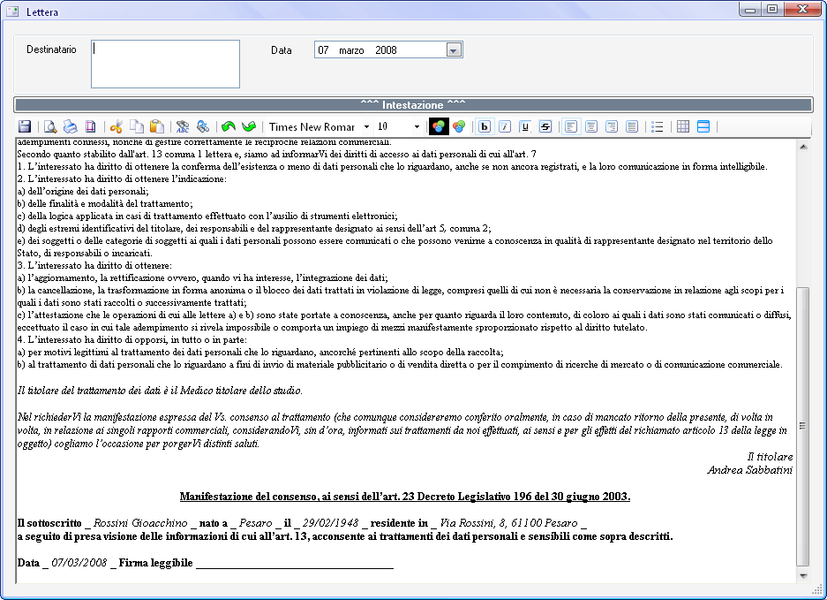Click the Print icon in toolbar
The width and height of the screenshot is (827, 600).
pyautogui.click(x=70, y=127)
